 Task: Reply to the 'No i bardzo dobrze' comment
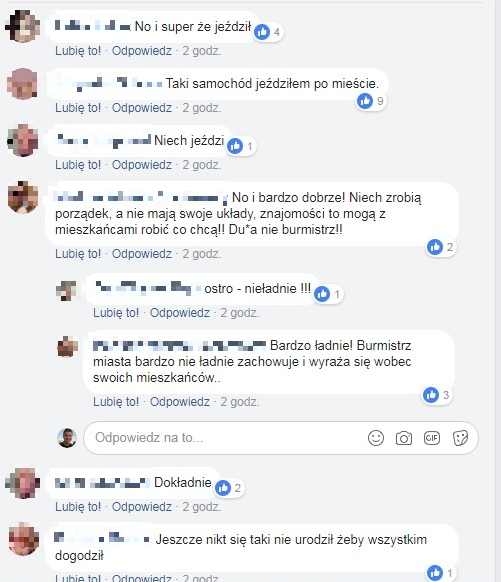142,254
